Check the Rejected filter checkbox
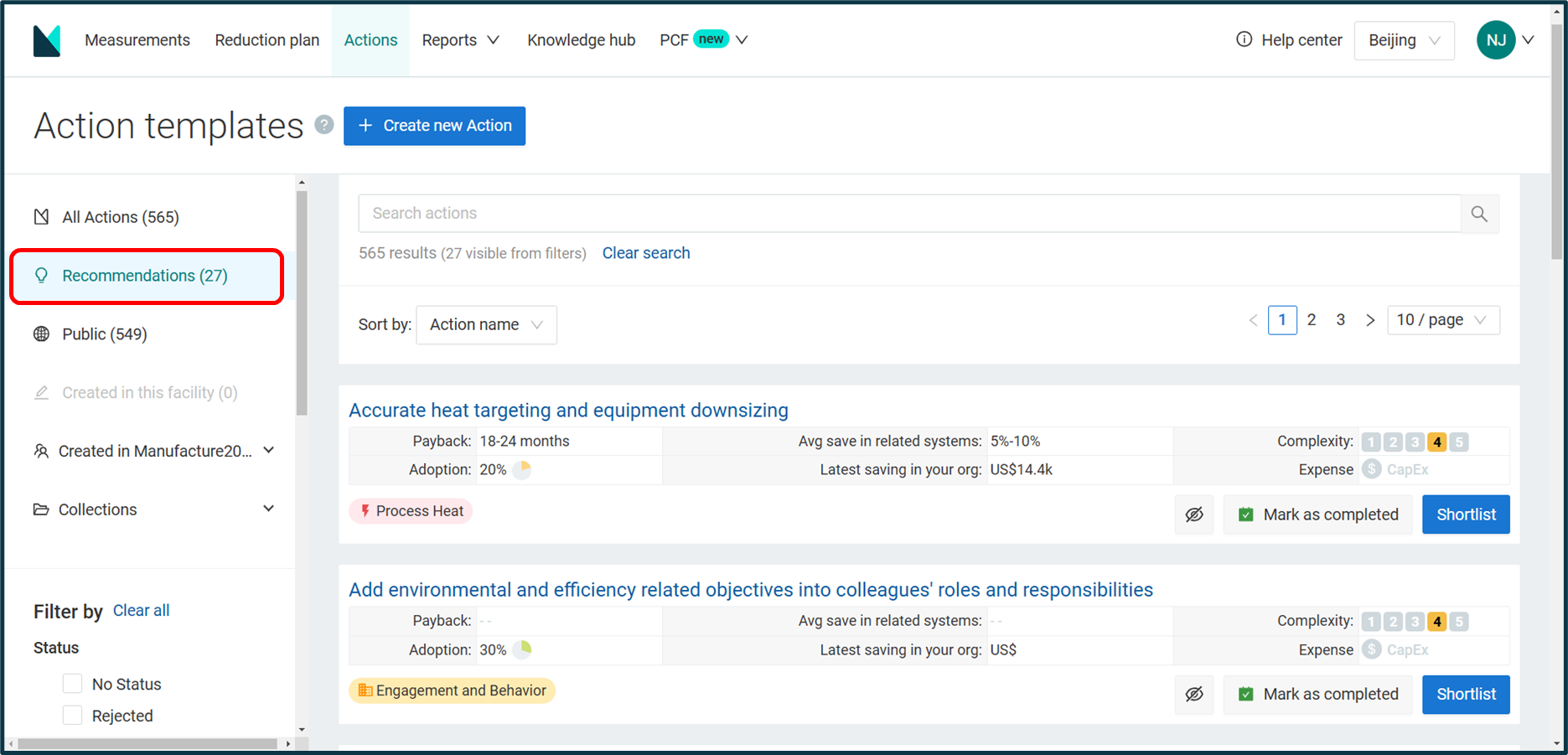The height and width of the screenshot is (755, 1568). point(73,716)
